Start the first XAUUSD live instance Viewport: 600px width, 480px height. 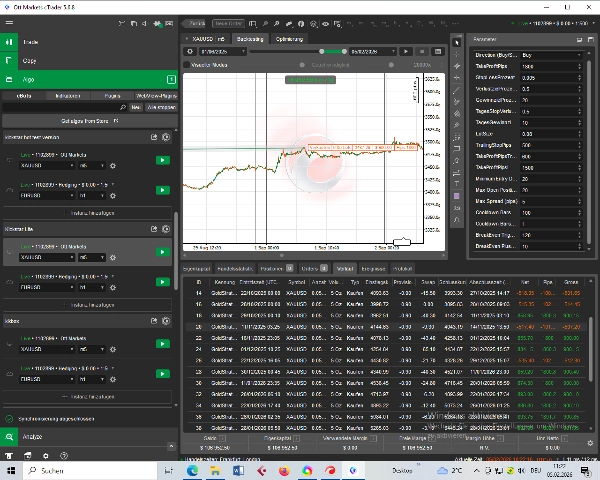[161, 159]
